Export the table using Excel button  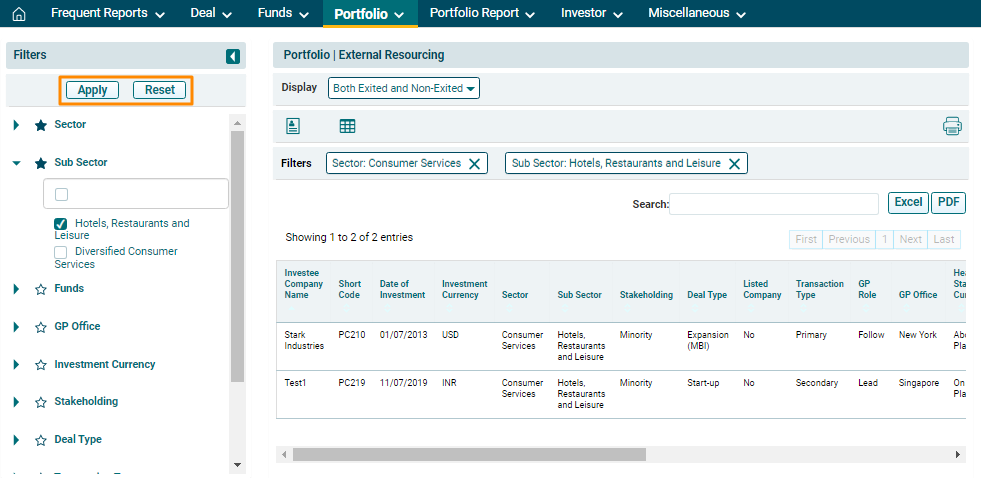(x=908, y=203)
